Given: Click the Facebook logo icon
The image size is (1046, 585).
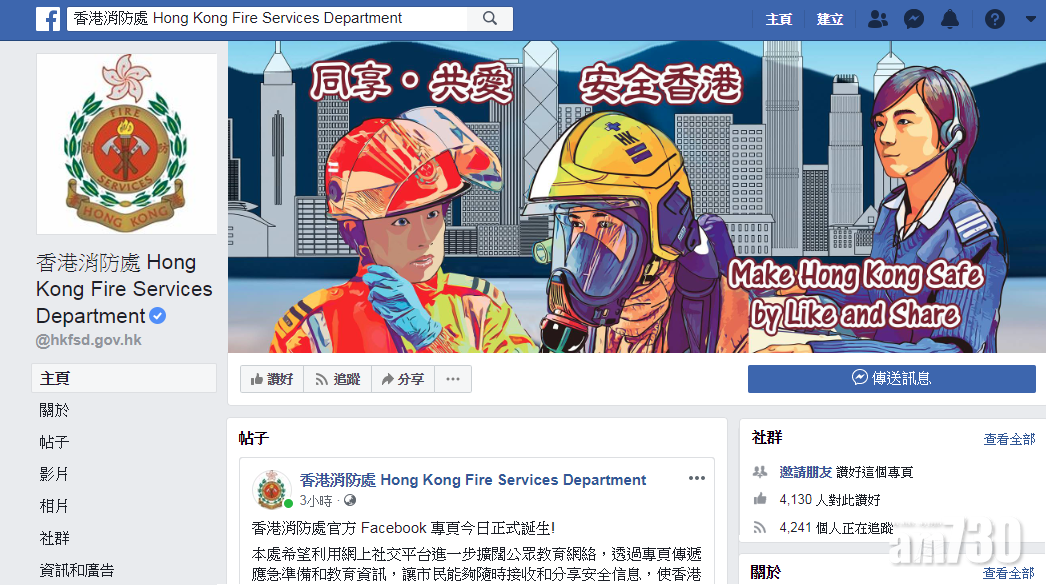Looking at the screenshot, I should [48, 19].
